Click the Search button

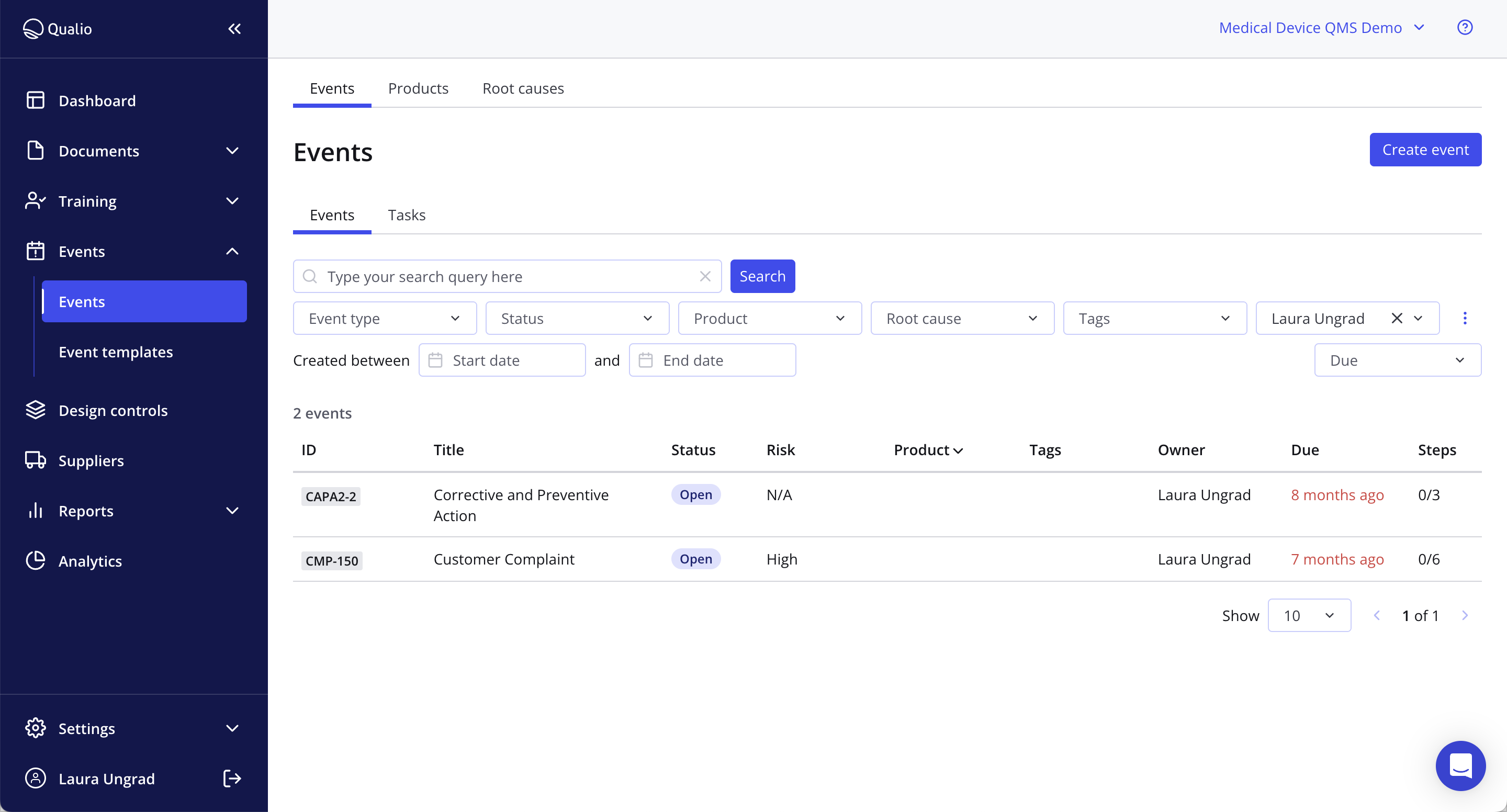tap(762, 276)
